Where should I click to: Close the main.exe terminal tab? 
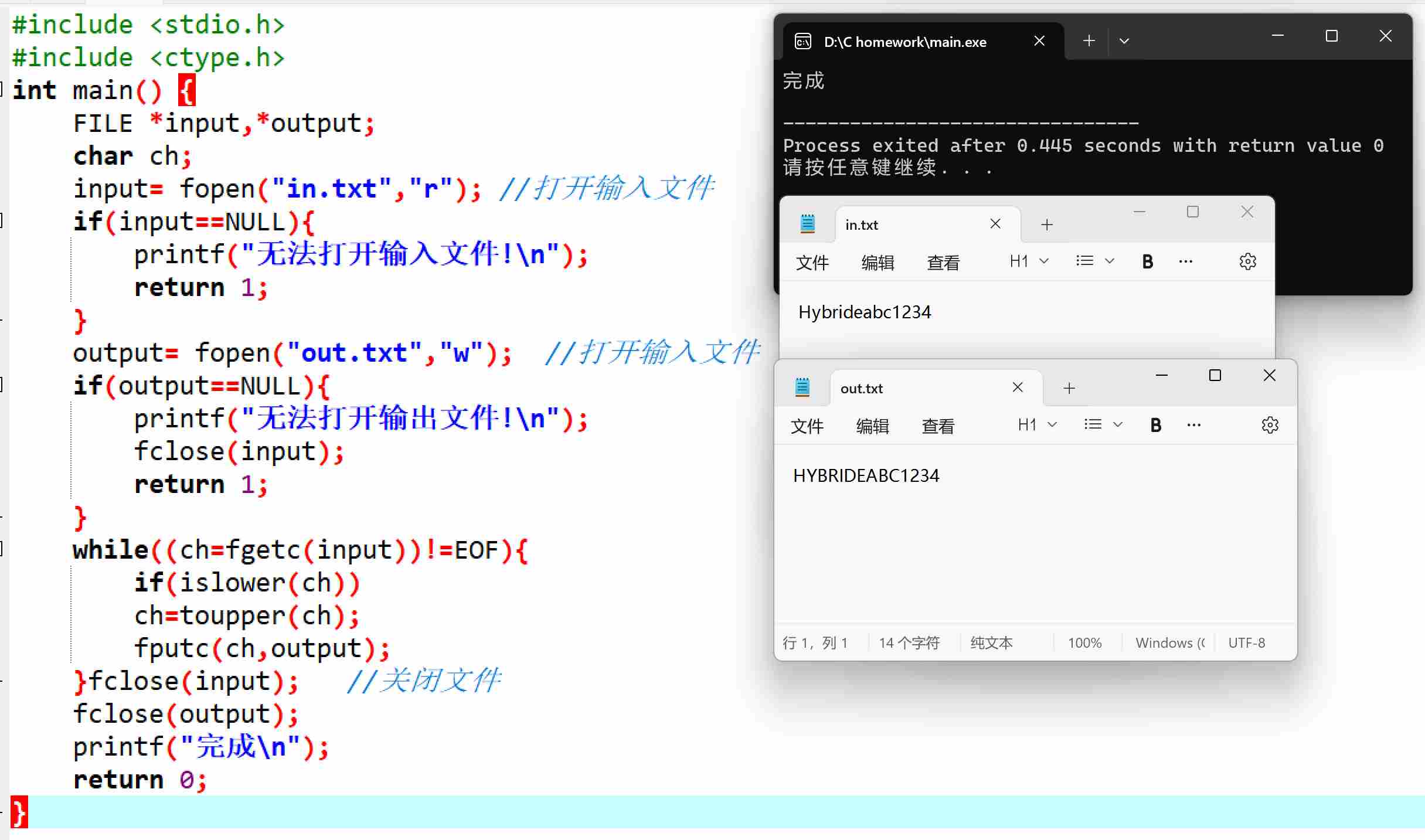[x=1039, y=41]
